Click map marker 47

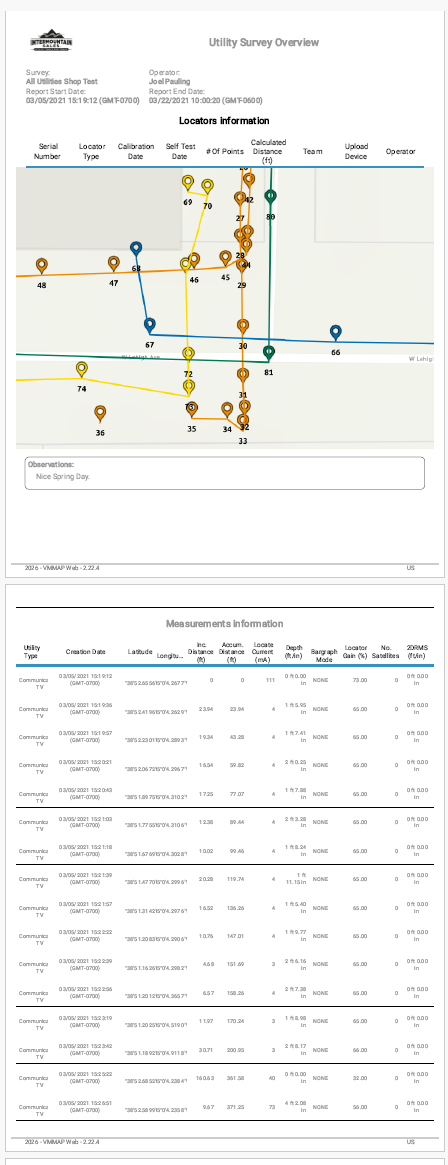coord(114,265)
